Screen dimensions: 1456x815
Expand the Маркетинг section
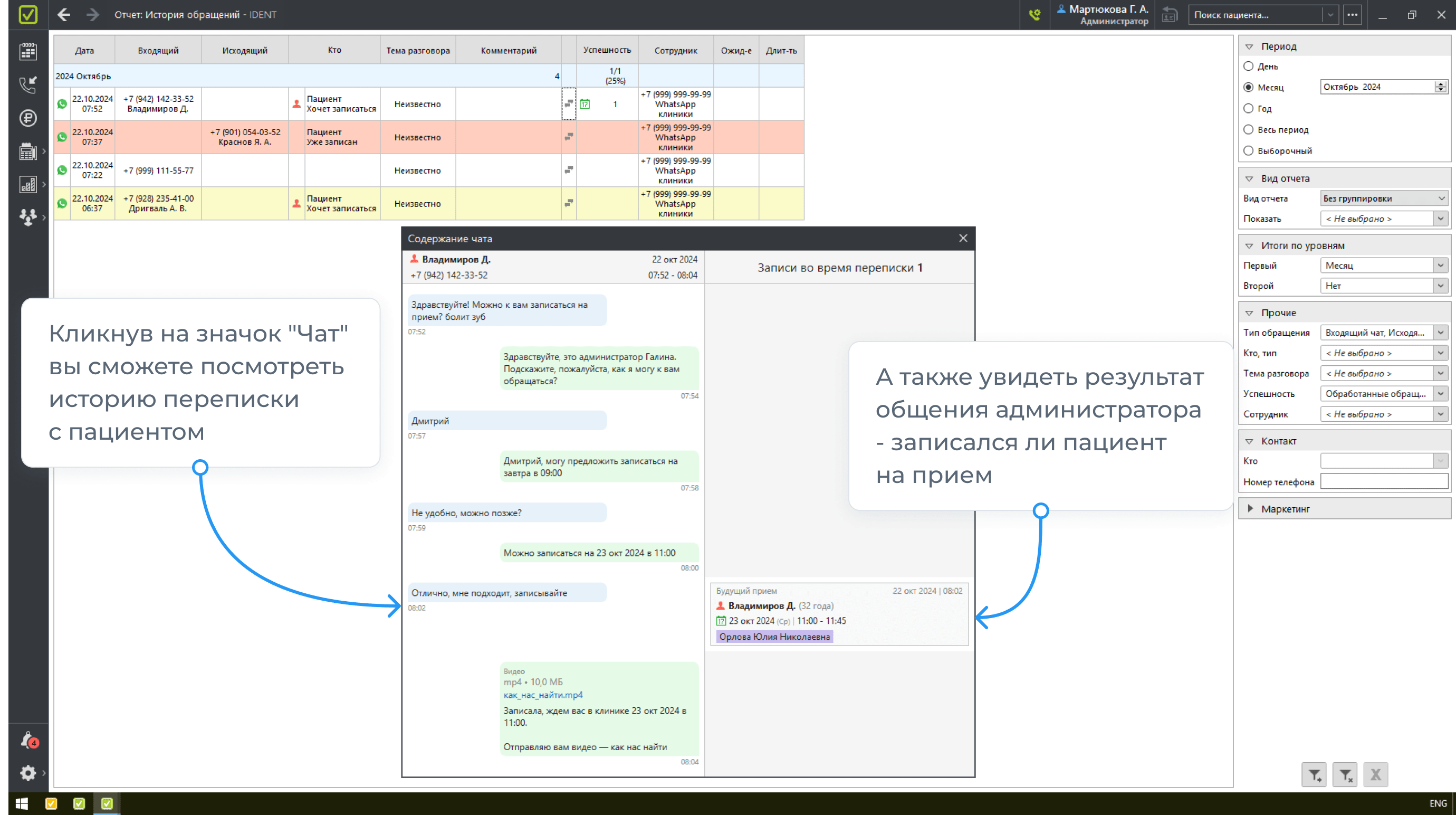1250,508
